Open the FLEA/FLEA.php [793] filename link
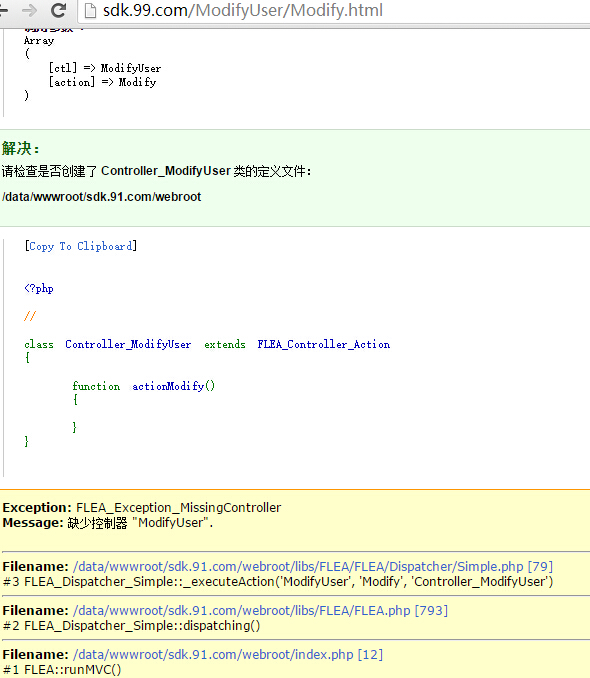Image resolution: width=590 pixels, height=678 pixels. point(260,611)
